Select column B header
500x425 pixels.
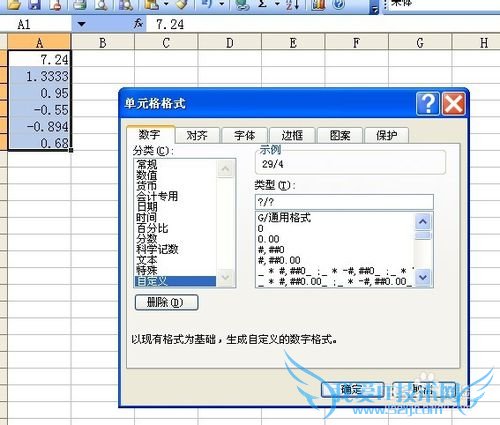click(x=103, y=43)
